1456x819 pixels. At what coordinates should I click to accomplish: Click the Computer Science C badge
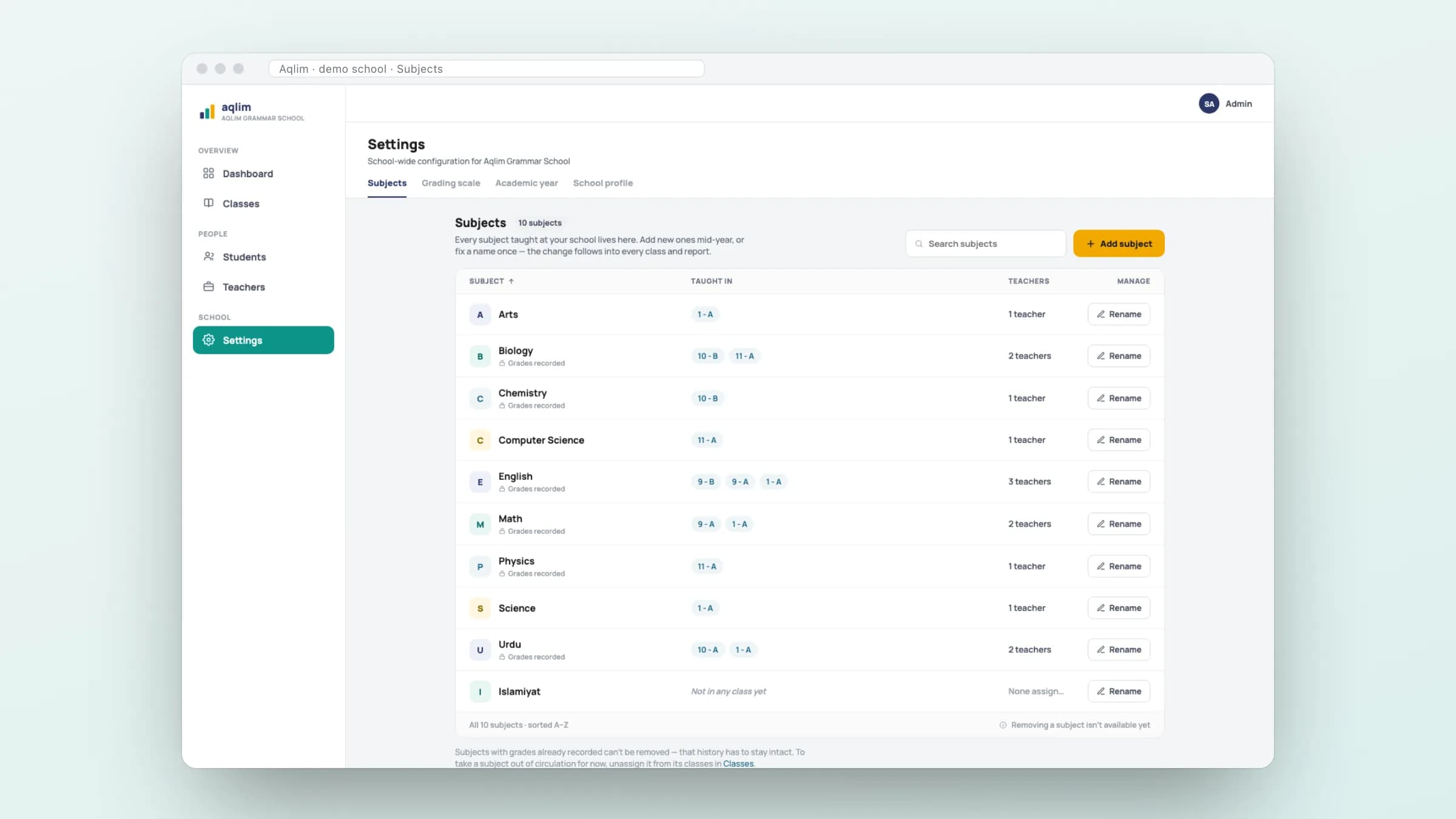pos(480,440)
